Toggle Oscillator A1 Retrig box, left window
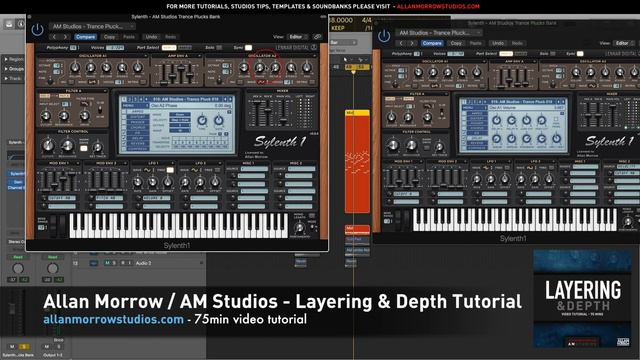This screenshot has height=360, width=640. [143, 82]
